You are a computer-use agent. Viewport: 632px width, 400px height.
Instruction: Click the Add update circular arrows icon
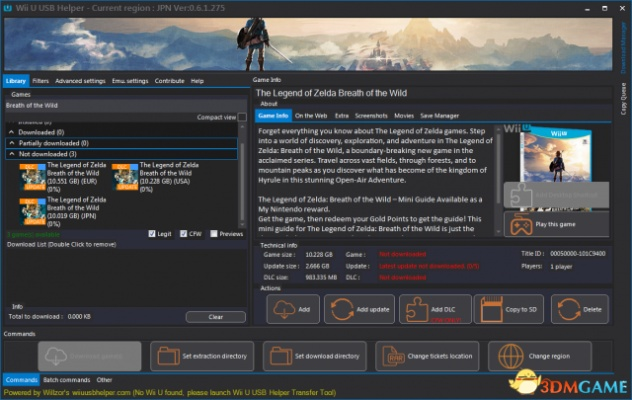342,309
